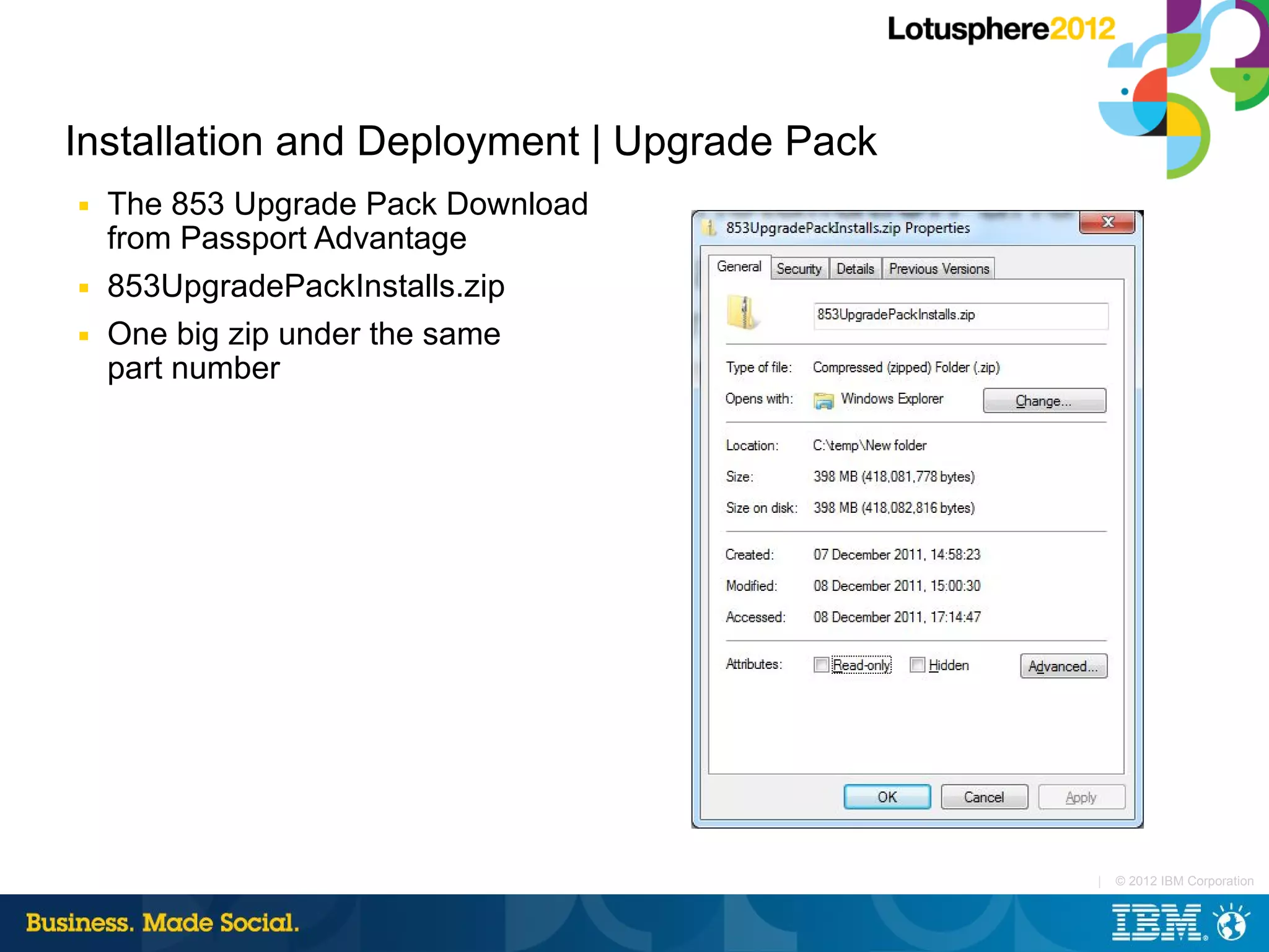Click the file name field 853UpgradePackInstalls.zip
Viewport: 1269px width, 952px height.
pyautogui.click(x=960, y=315)
